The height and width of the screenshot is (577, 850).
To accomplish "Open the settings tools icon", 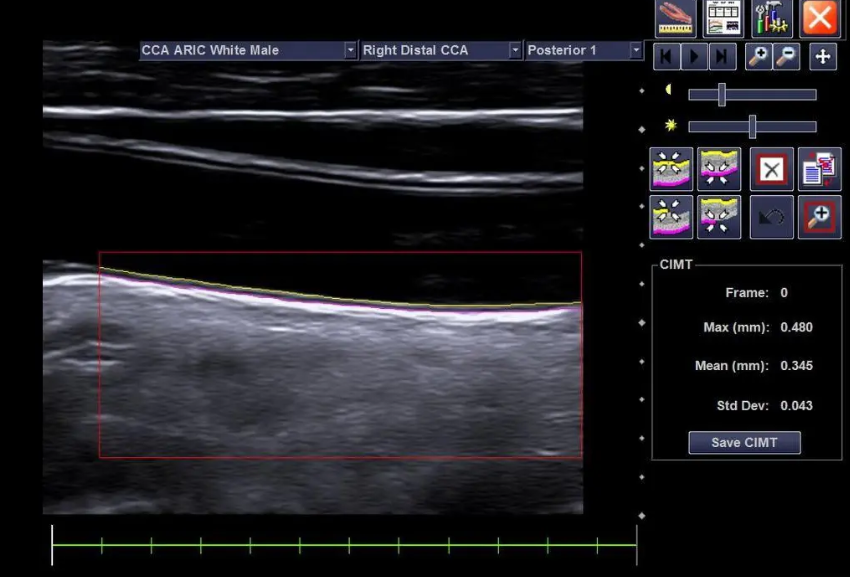I will click(x=771, y=18).
